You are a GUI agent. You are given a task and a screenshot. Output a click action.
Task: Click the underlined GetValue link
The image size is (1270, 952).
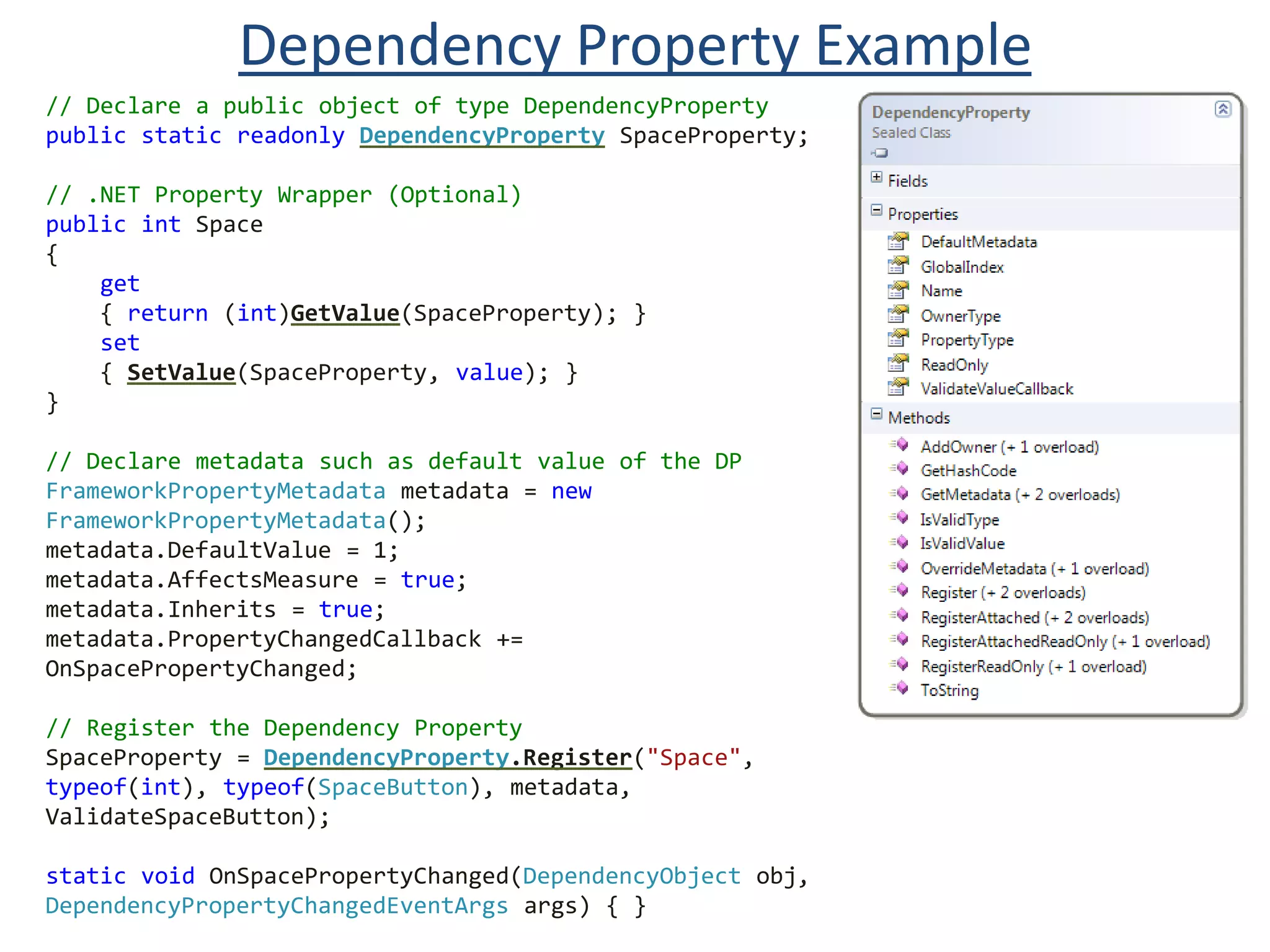pos(345,314)
